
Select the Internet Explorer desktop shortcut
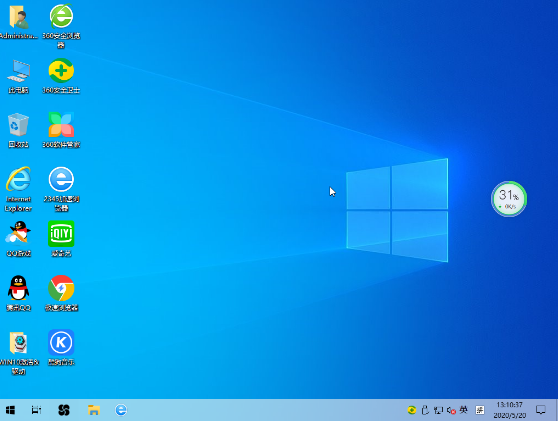click(19, 179)
